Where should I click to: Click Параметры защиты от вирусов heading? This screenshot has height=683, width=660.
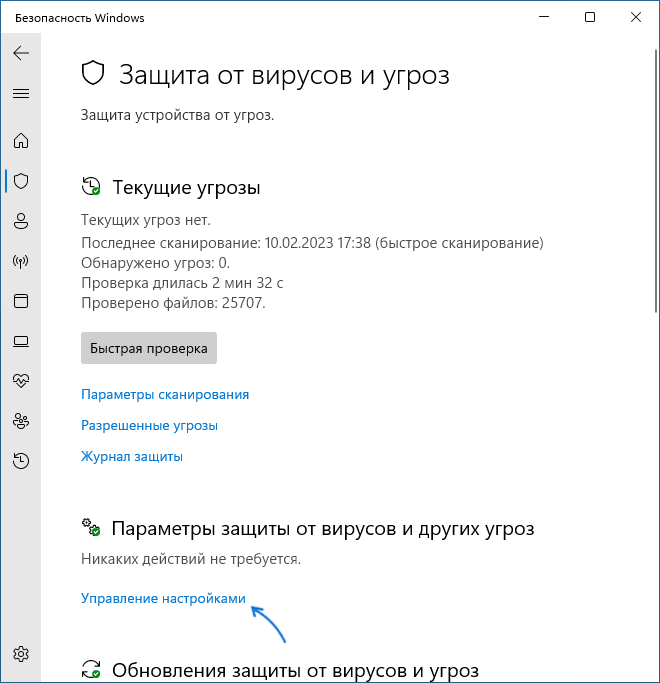click(x=323, y=529)
